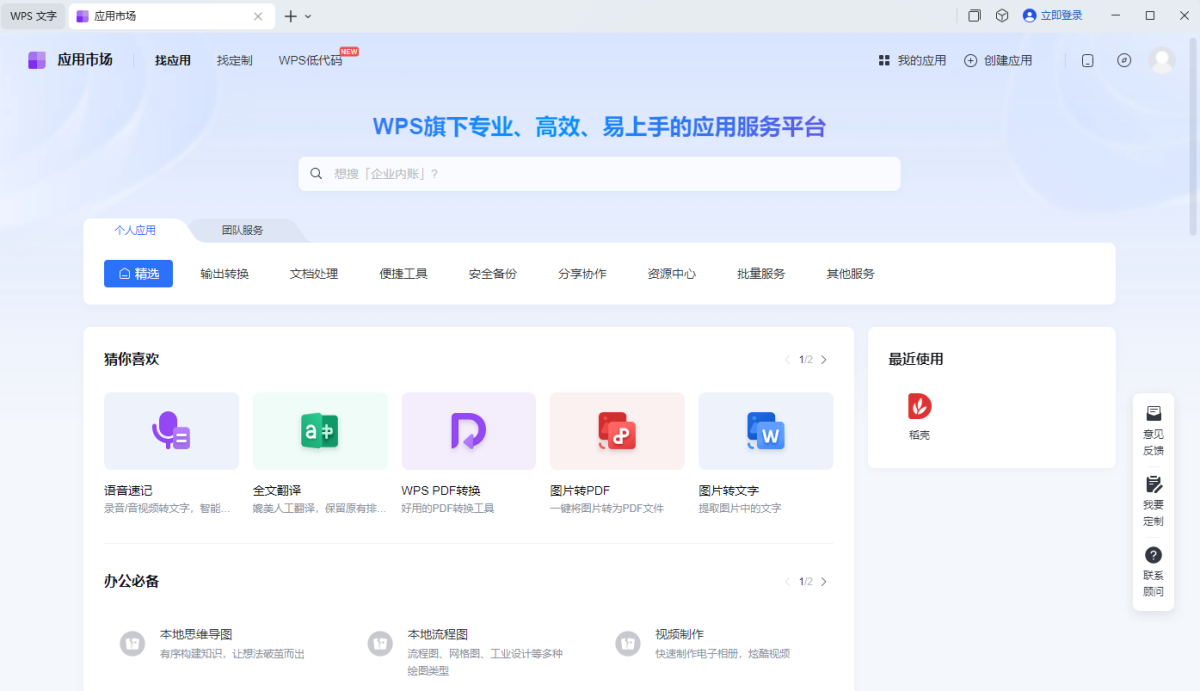Click the 应用市场 purple logo icon
Screen dimensions: 1200x691
point(37,60)
